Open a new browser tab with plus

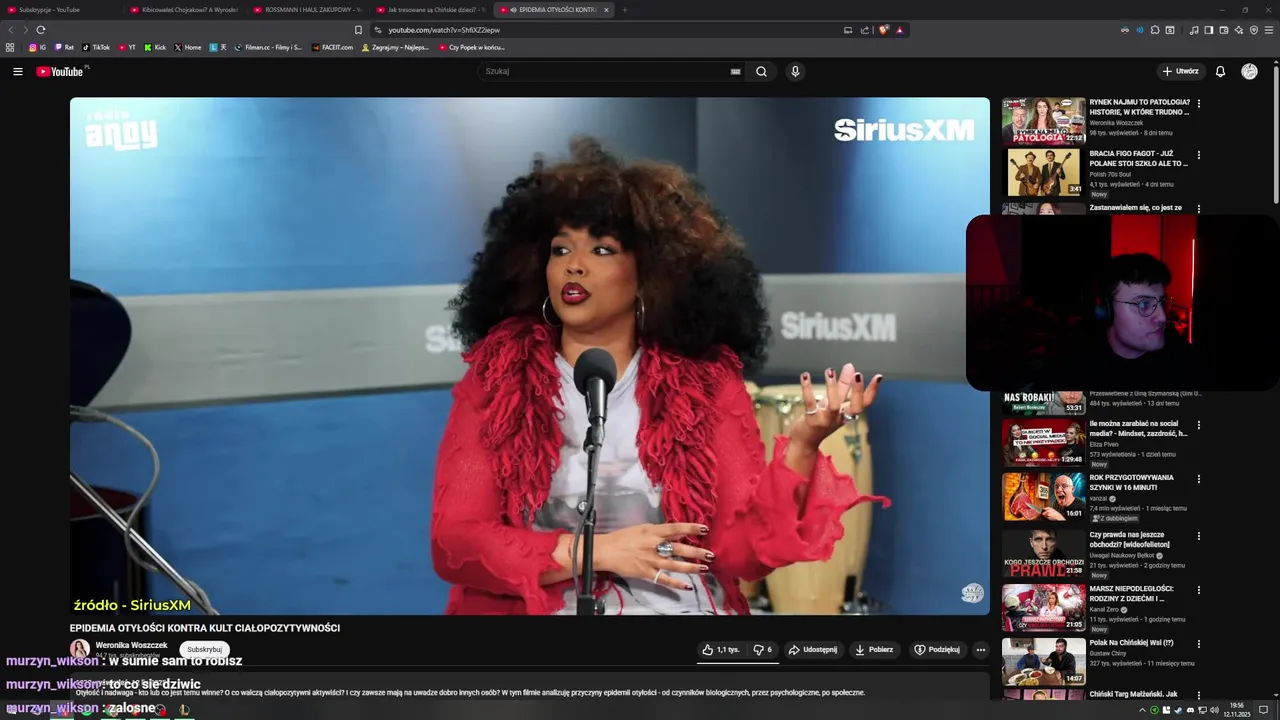pyautogui.click(x=625, y=10)
